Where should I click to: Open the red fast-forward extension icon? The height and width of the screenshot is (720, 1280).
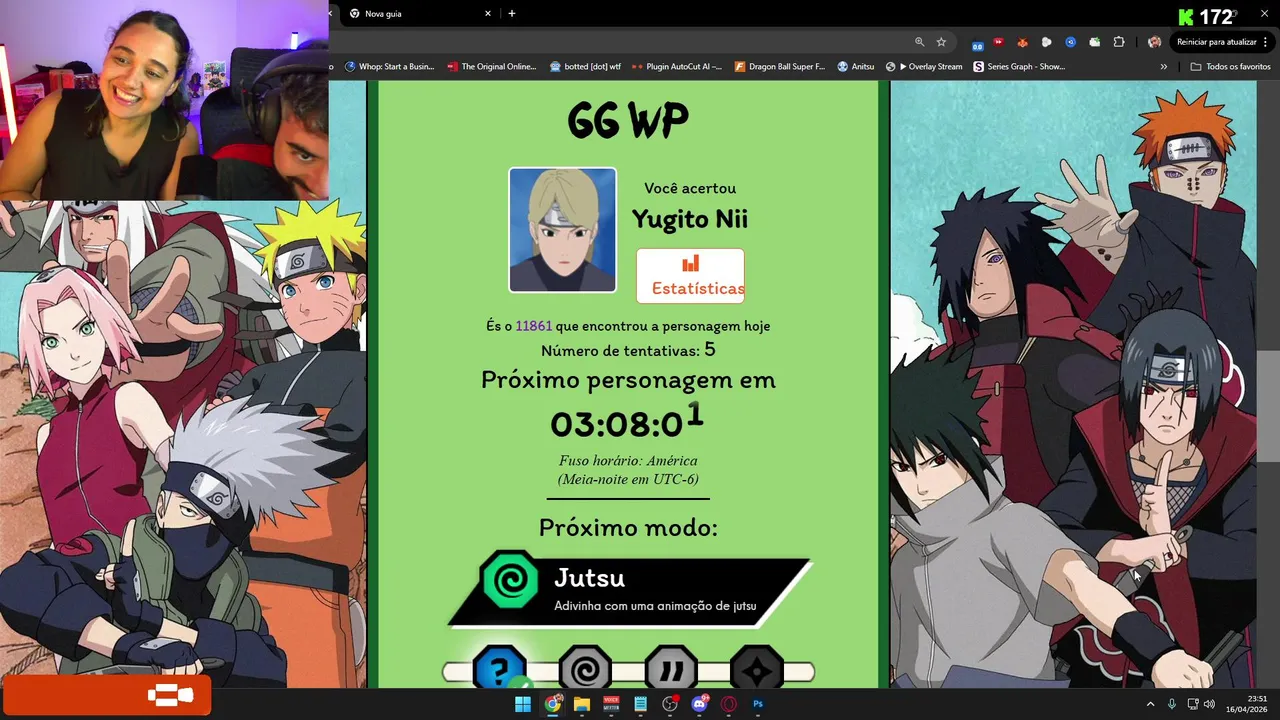coord(998,42)
